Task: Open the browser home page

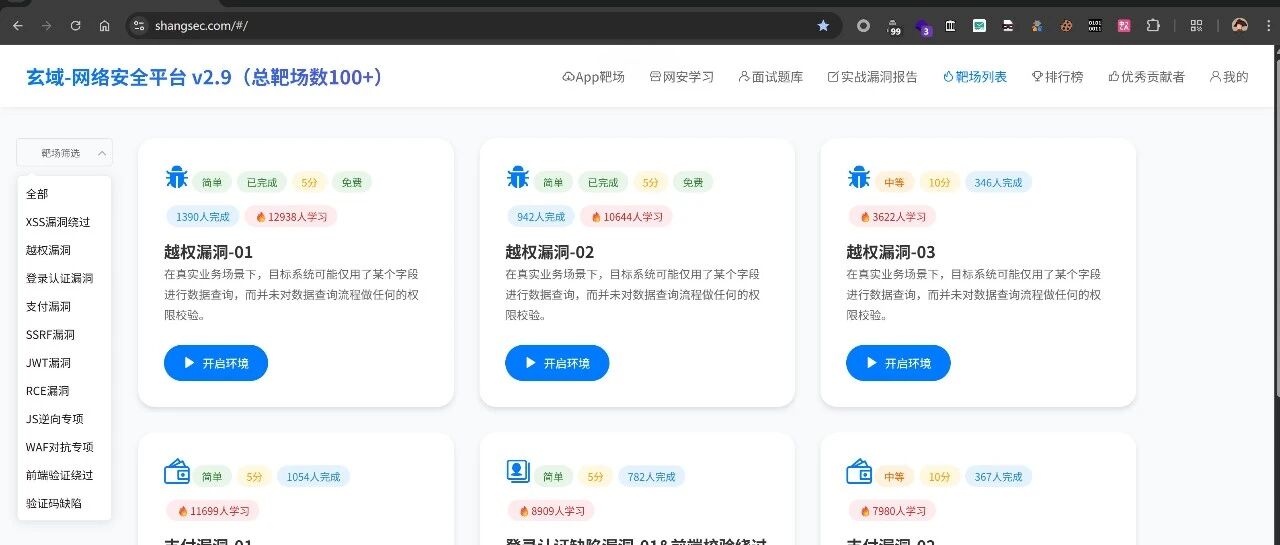Action: click(105, 25)
